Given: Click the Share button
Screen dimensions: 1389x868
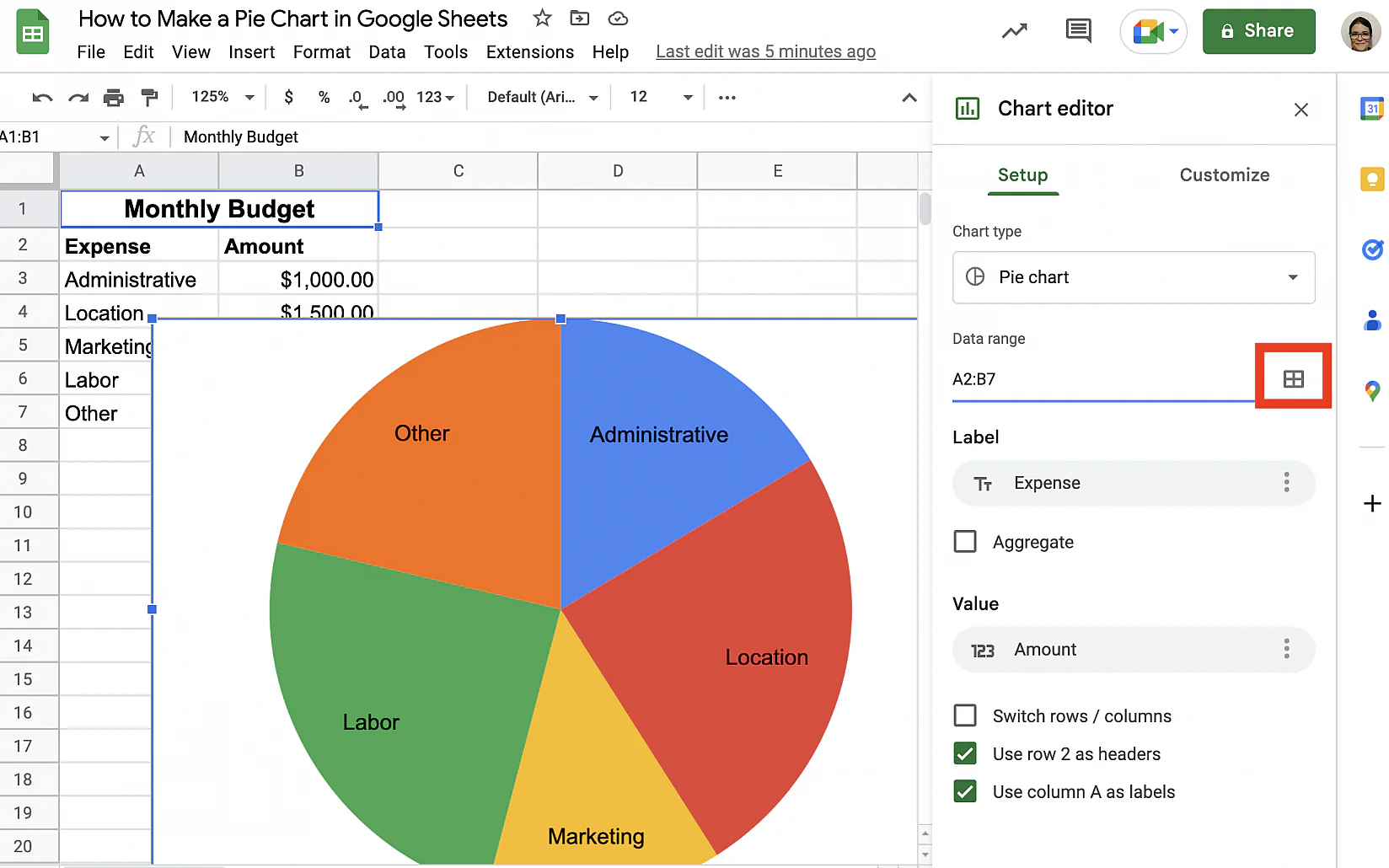Looking at the screenshot, I should tap(1258, 30).
